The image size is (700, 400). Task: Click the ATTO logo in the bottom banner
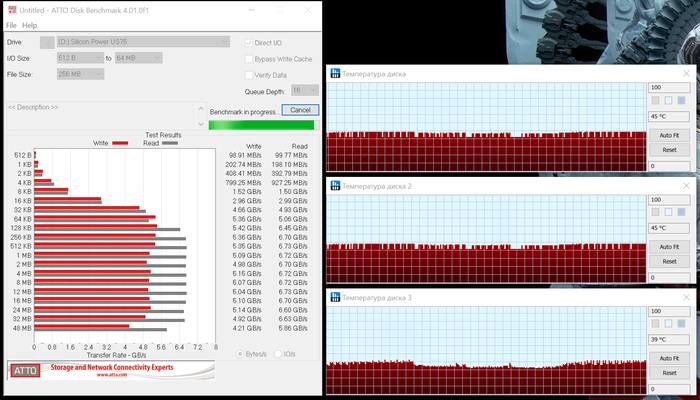(x=25, y=371)
